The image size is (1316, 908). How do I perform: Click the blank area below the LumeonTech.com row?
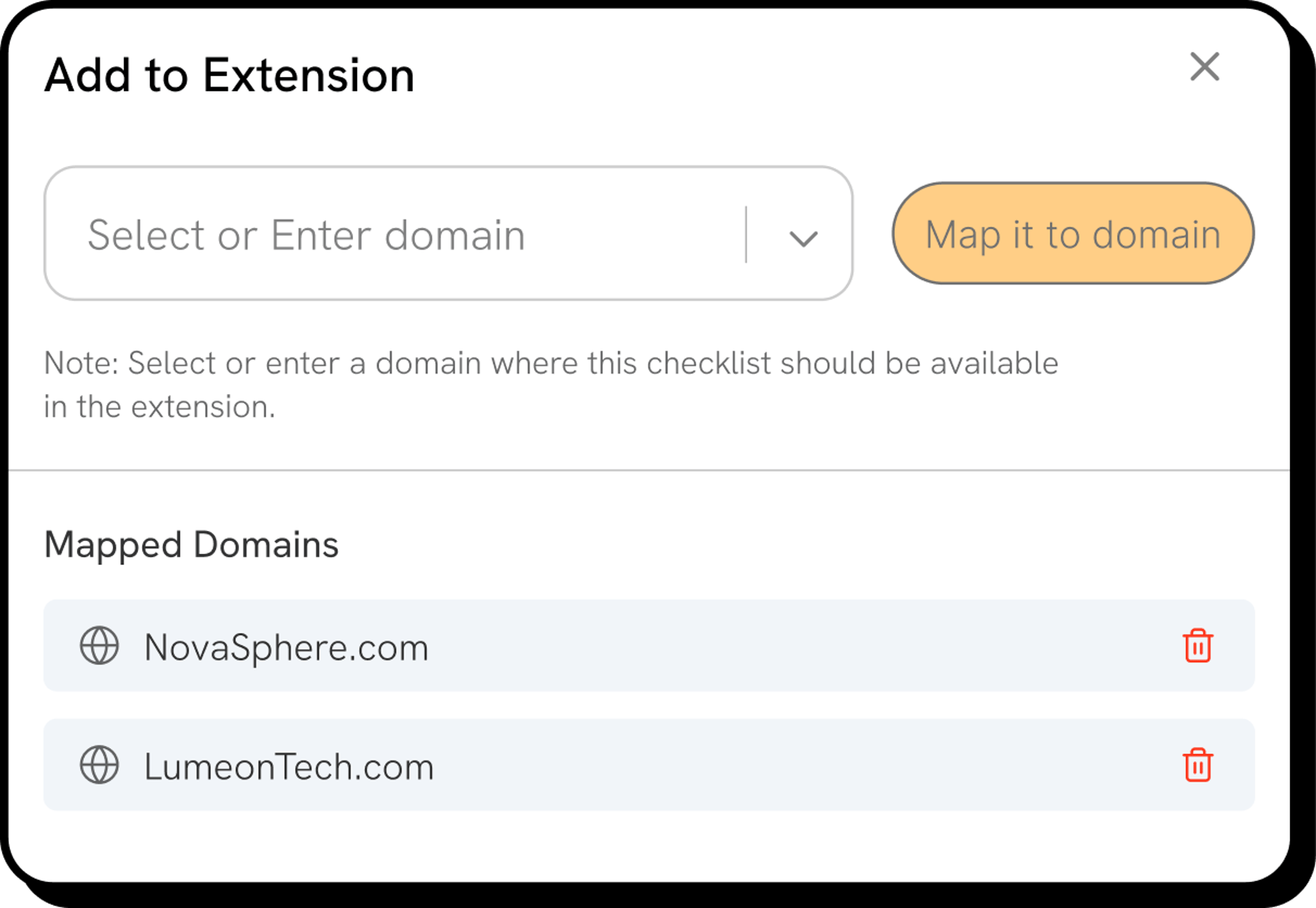click(x=648, y=845)
